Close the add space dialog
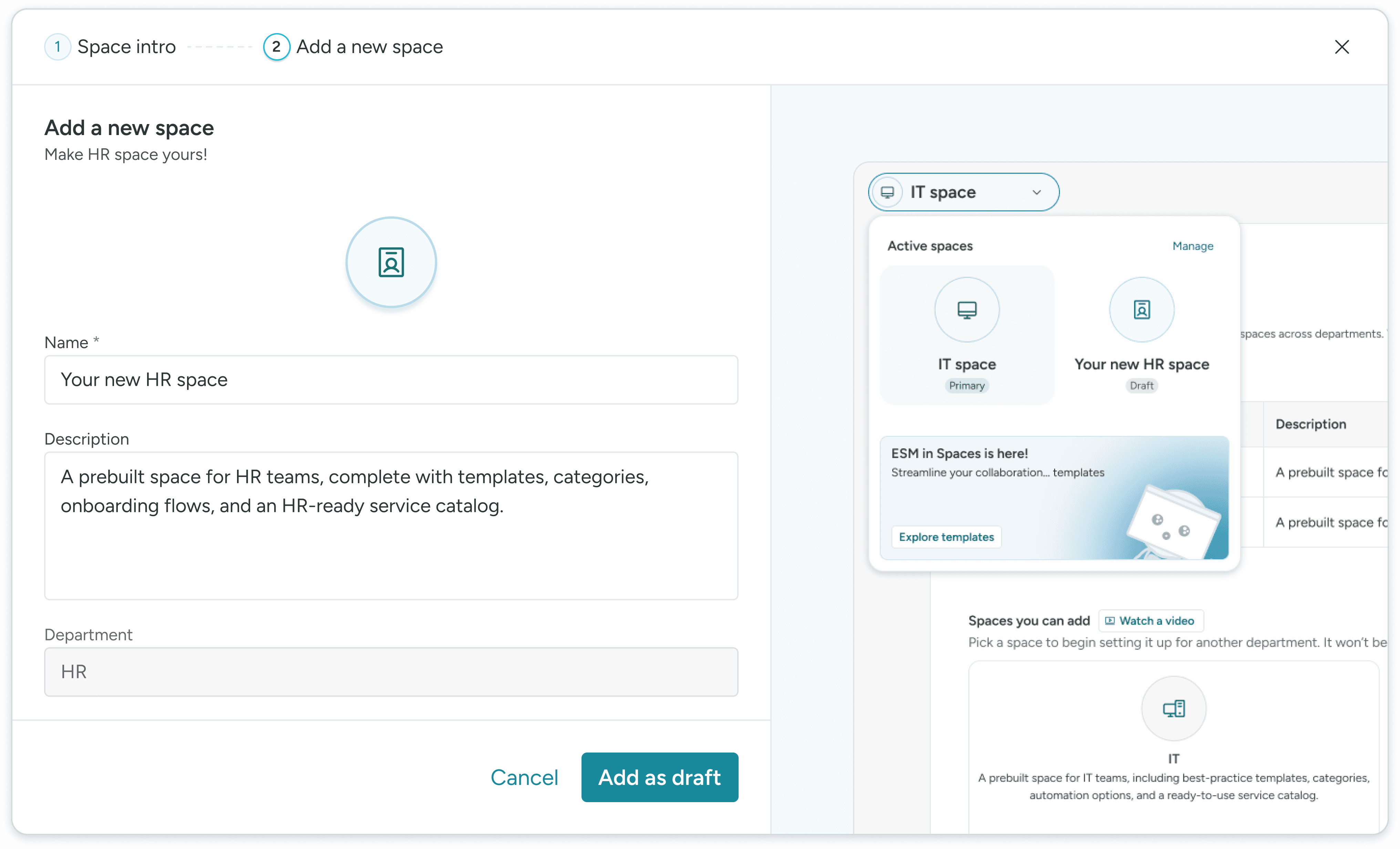The width and height of the screenshot is (1400, 849). (1341, 47)
